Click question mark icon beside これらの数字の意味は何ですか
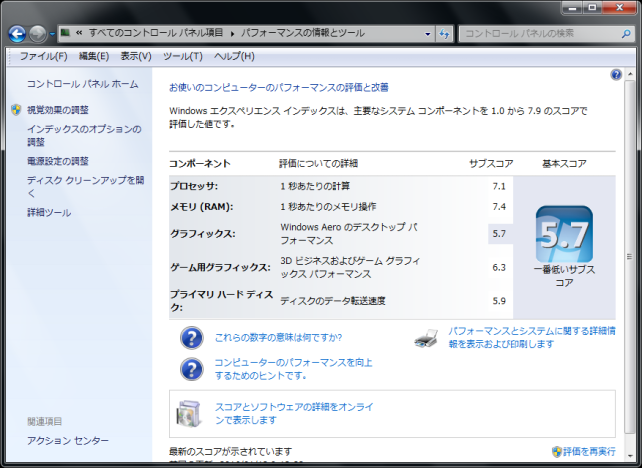The image size is (642, 468). pyautogui.click(x=192, y=338)
